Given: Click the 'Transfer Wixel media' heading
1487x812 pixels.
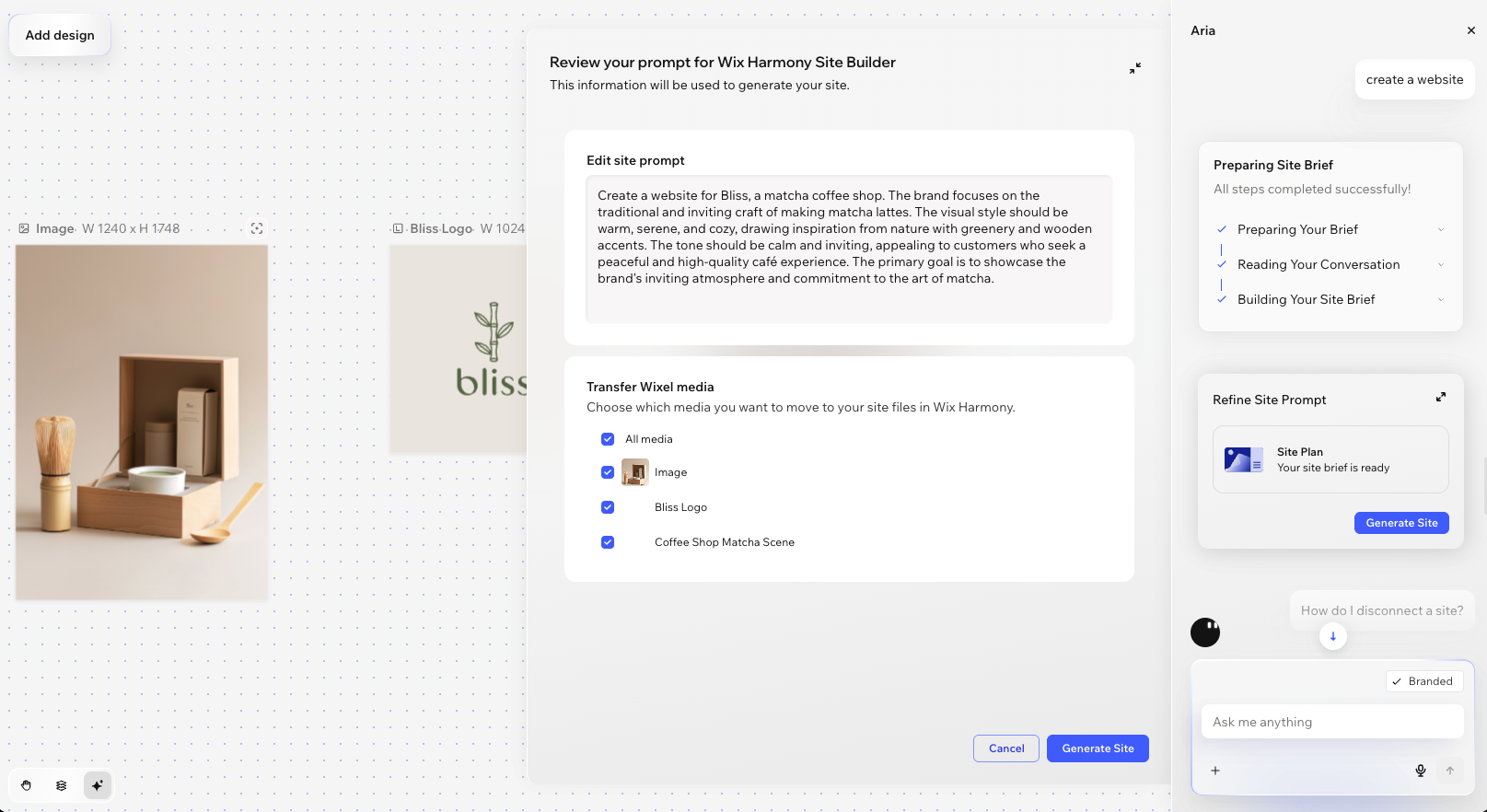Looking at the screenshot, I should (x=650, y=387).
